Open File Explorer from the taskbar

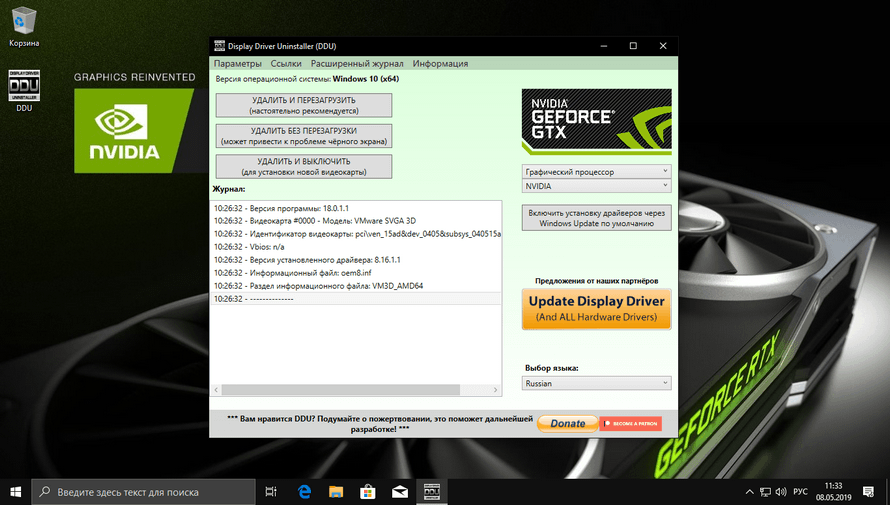click(x=336, y=492)
